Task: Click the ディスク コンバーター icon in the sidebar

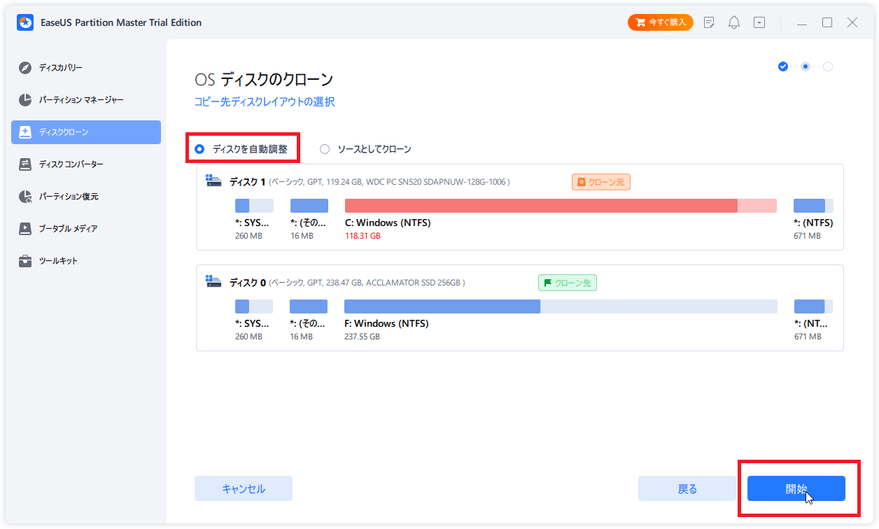Action: [25, 164]
